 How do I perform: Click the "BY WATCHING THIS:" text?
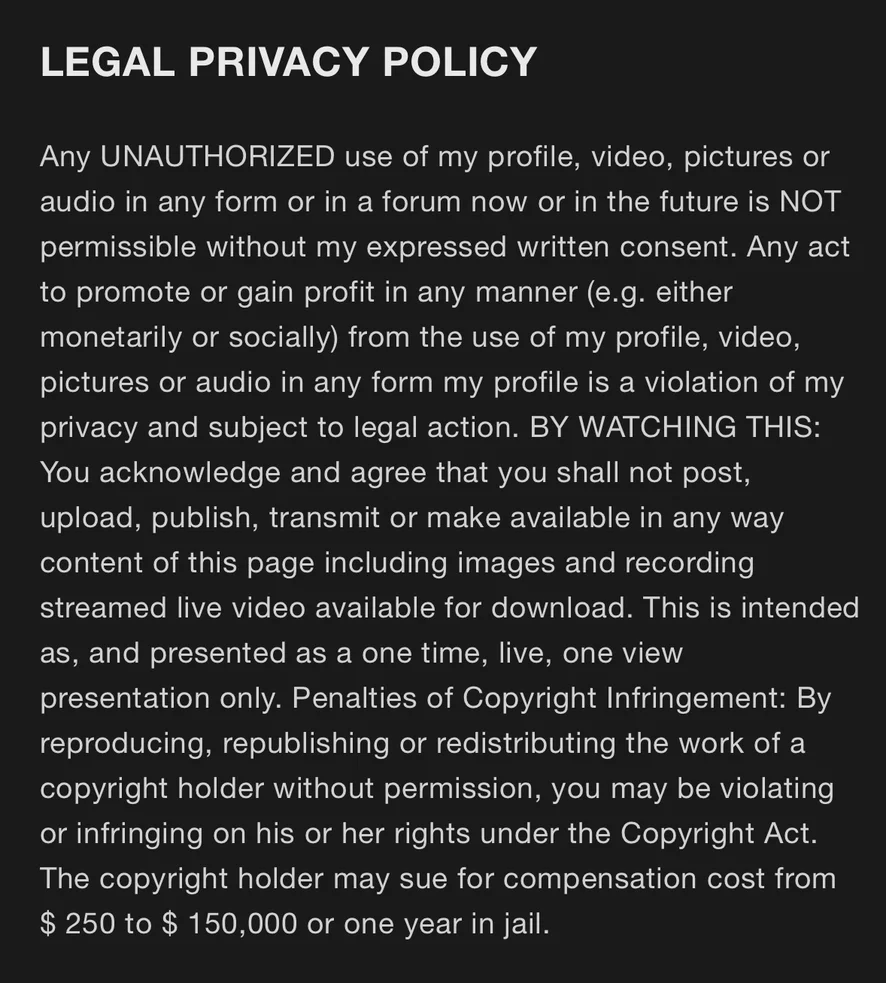(x=675, y=427)
